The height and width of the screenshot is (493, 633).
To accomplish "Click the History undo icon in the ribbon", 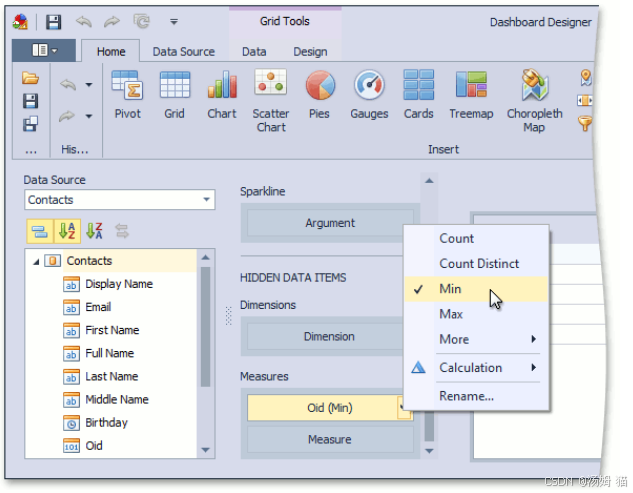I will coord(68,84).
